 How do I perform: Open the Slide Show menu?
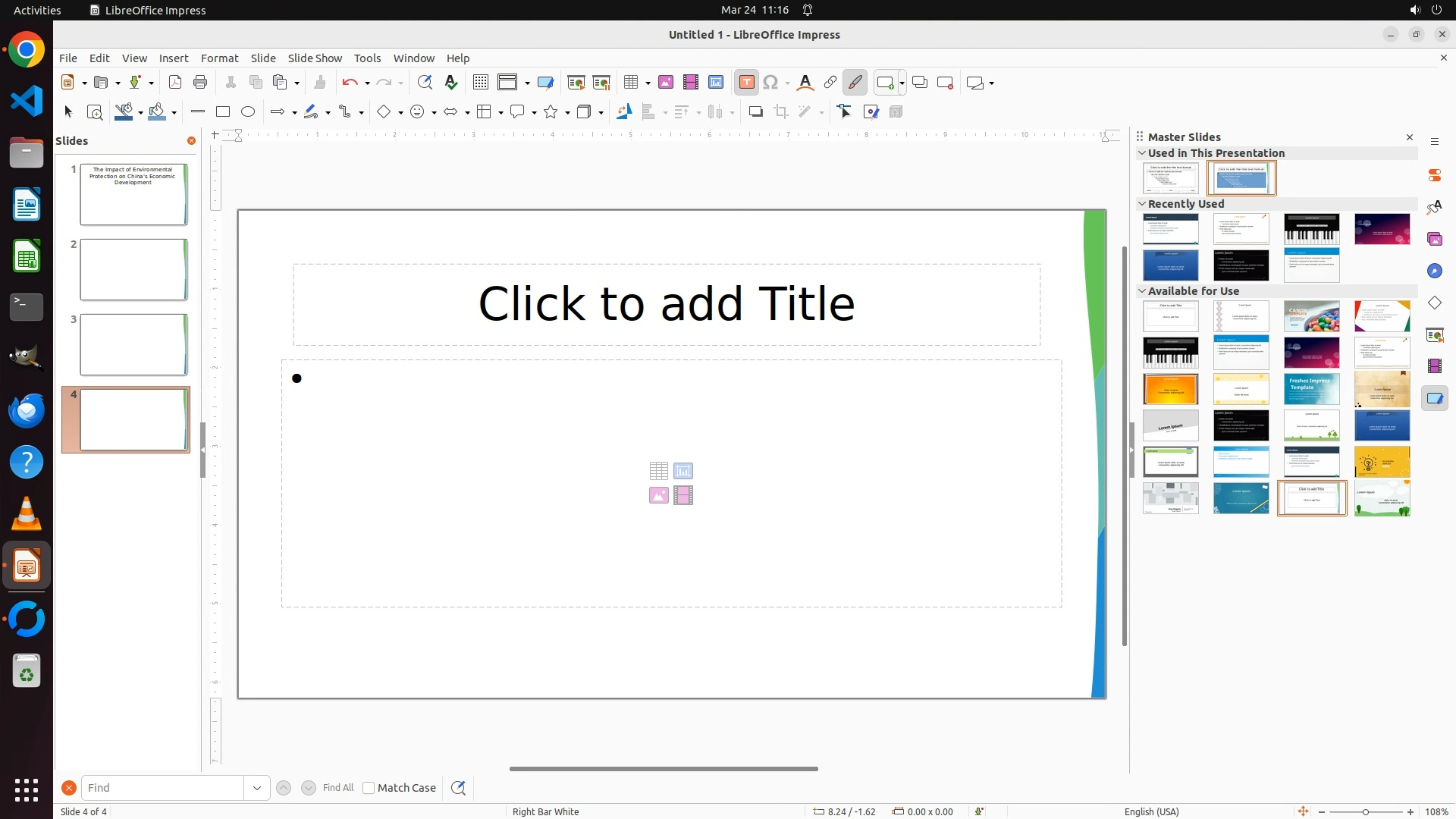pos(315,58)
